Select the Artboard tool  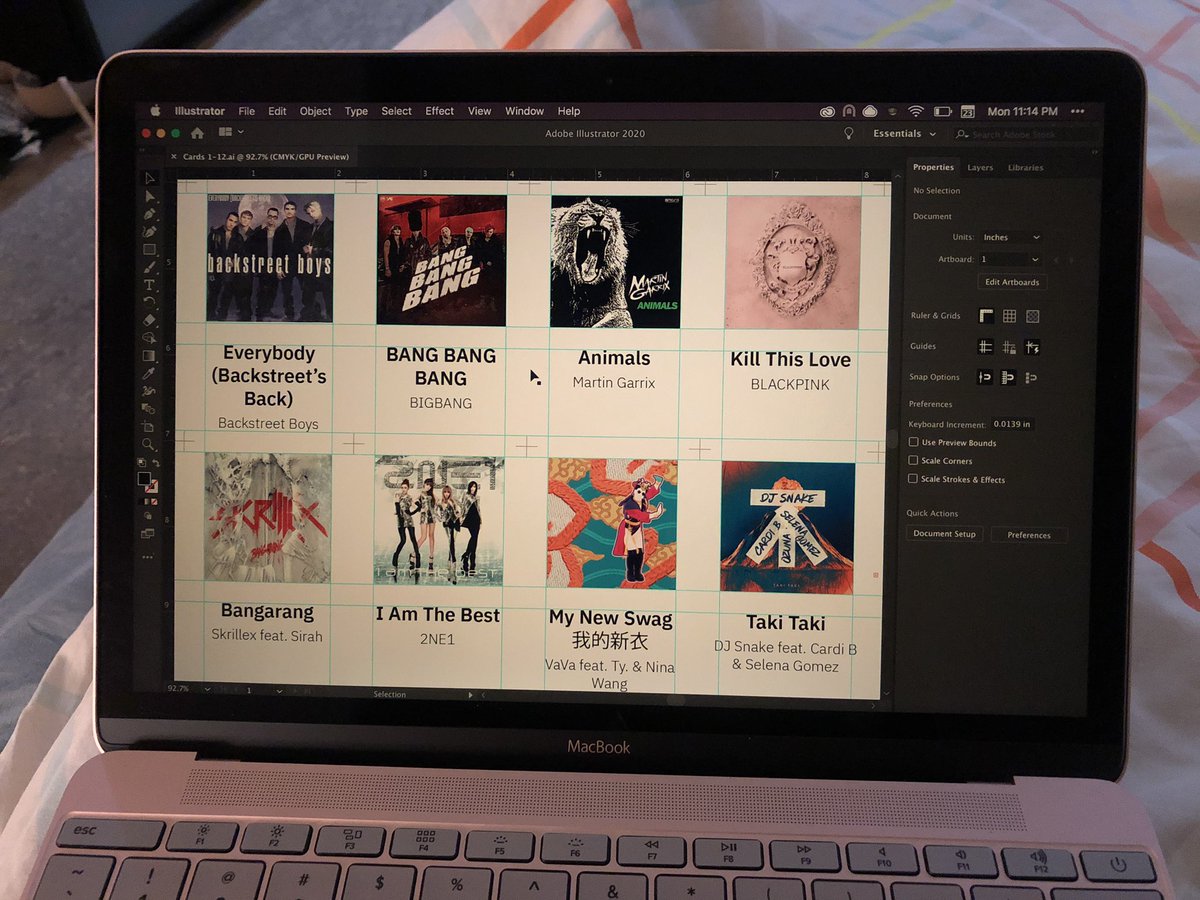click(x=149, y=427)
